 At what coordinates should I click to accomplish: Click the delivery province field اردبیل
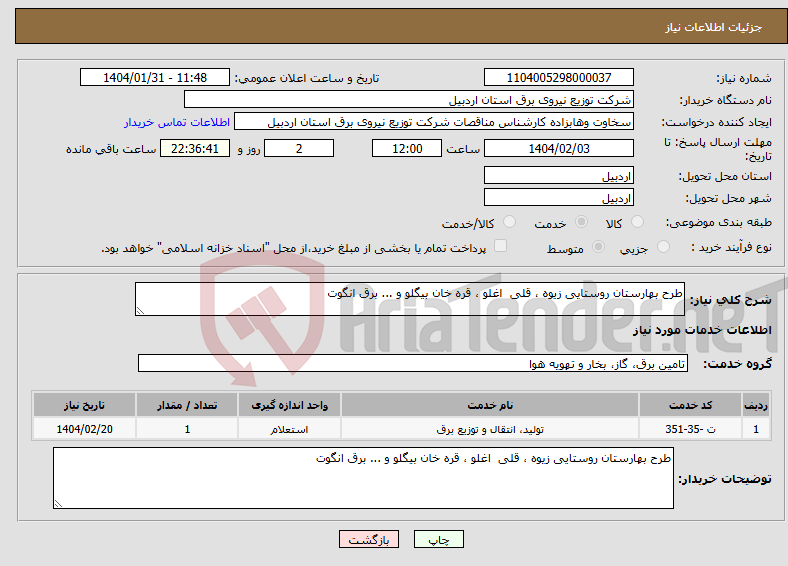pyautogui.click(x=559, y=175)
